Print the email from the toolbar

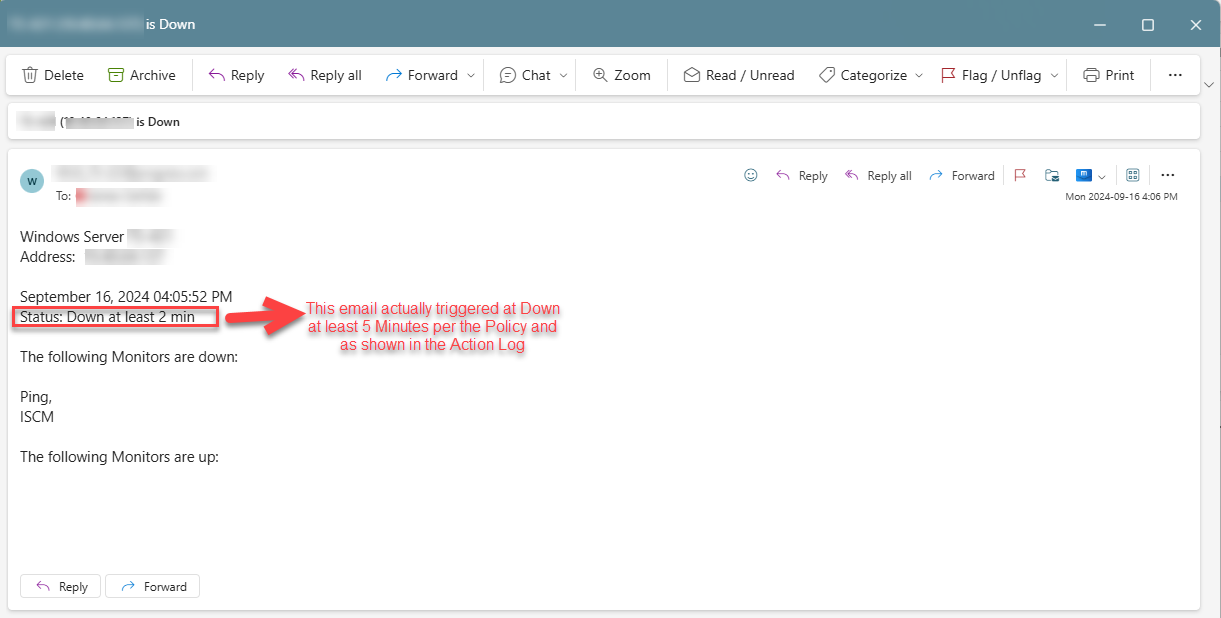coord(1109,75)
